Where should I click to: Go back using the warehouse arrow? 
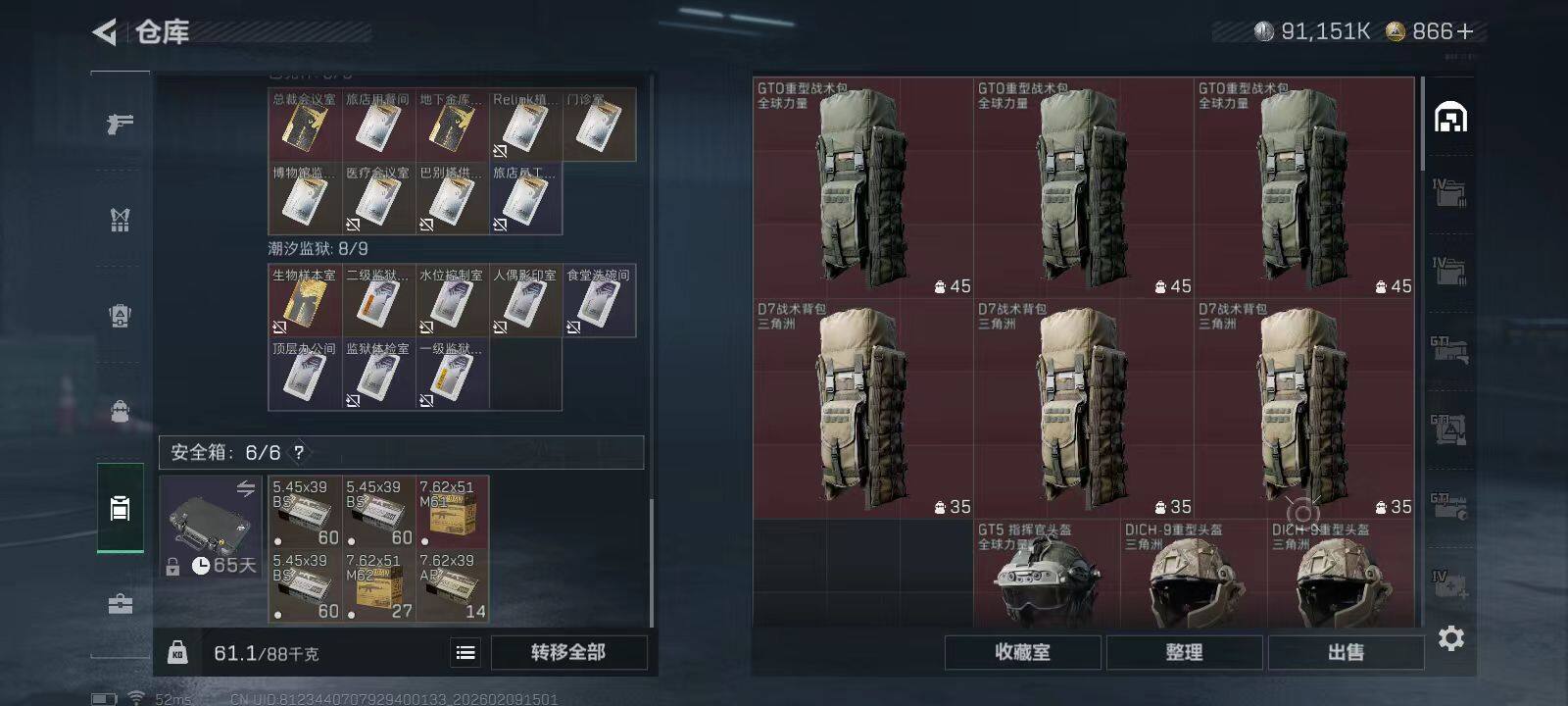point(105,32)
